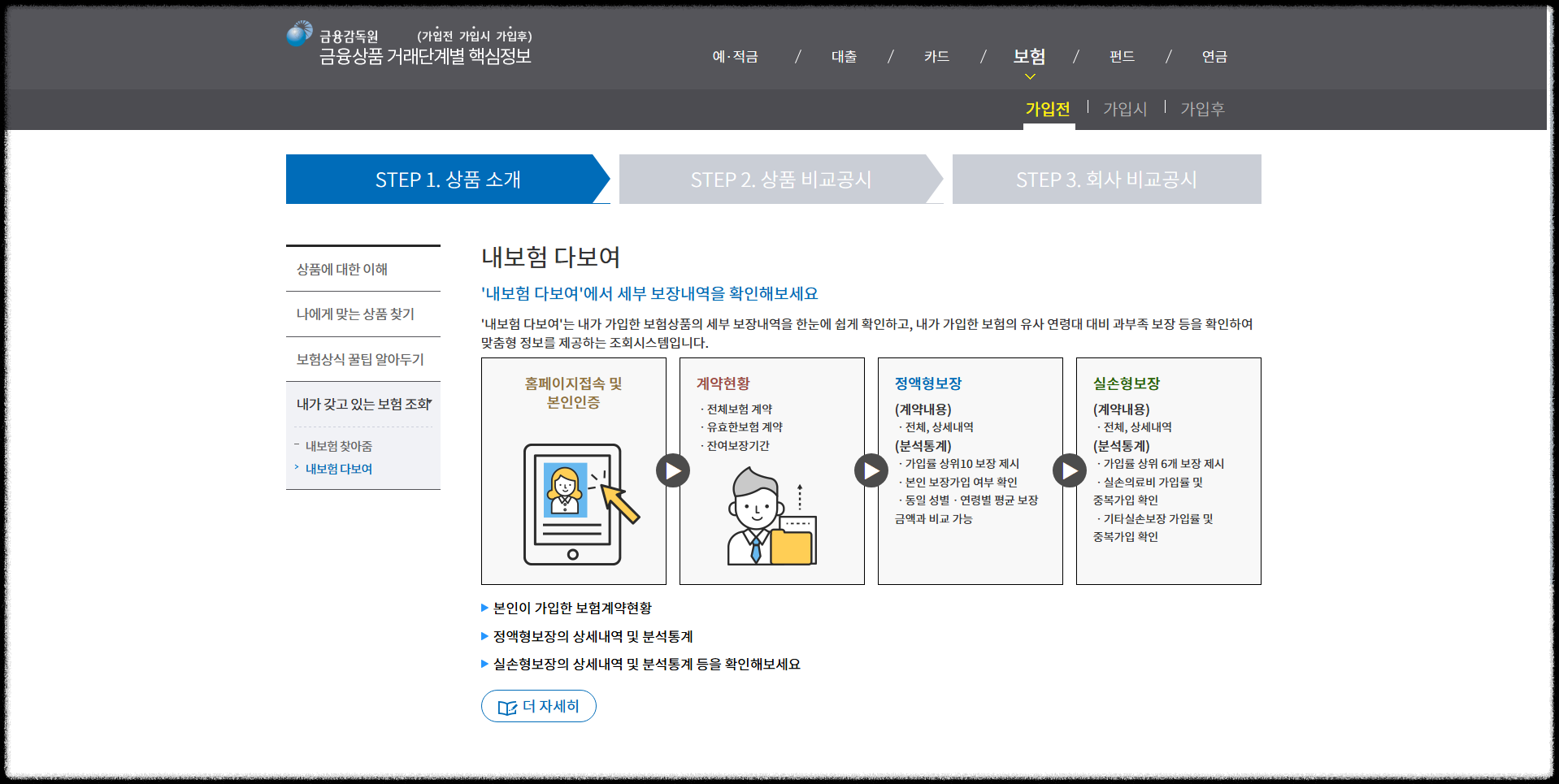Select STEP 1. 상품 소개 tab
The height and width of the screenshot is (784, 1559).
[448, 179]
